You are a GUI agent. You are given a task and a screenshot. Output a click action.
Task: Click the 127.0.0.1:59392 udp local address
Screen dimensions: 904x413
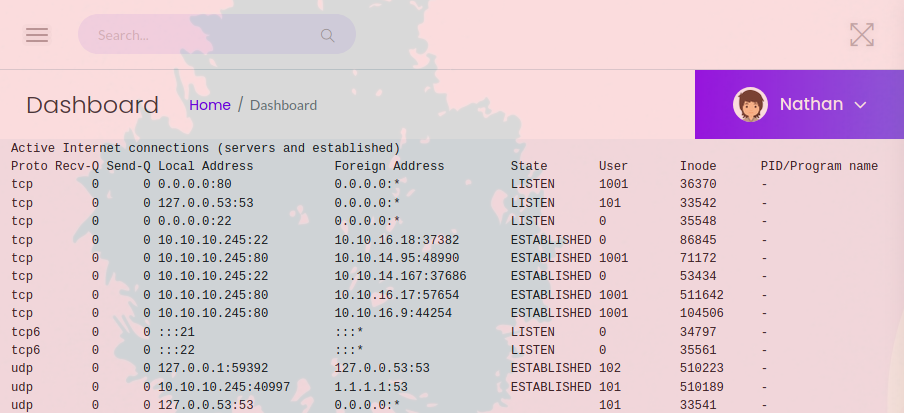tap(212, 368)
